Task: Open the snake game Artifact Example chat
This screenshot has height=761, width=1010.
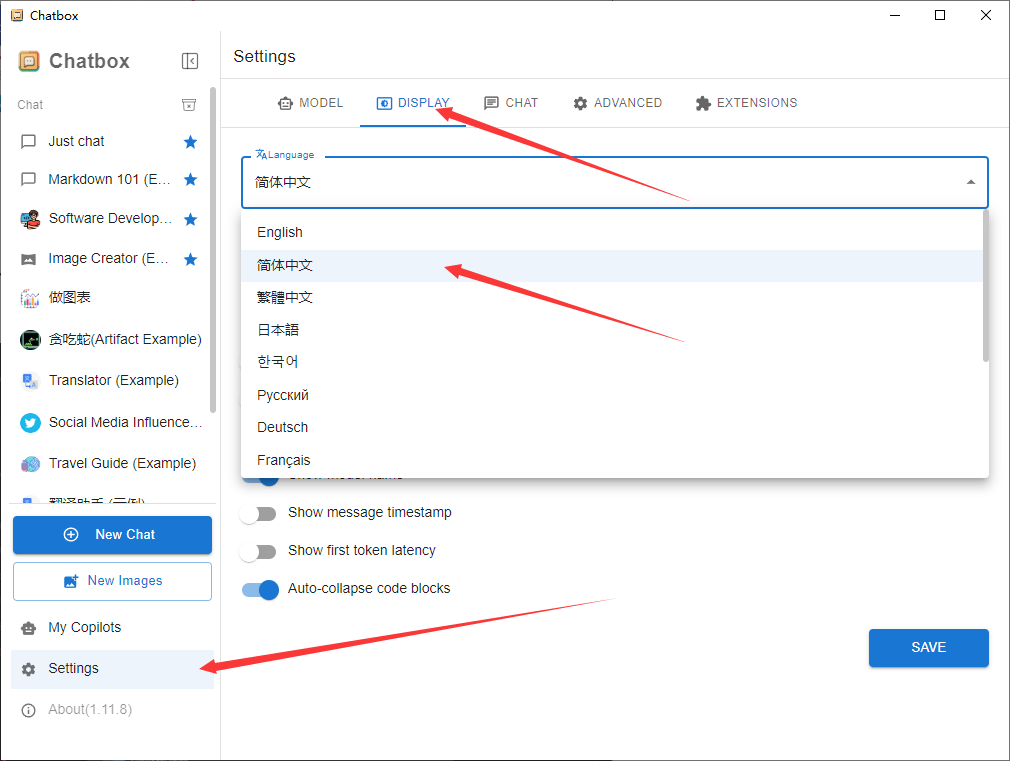Action: click(124, 340)
